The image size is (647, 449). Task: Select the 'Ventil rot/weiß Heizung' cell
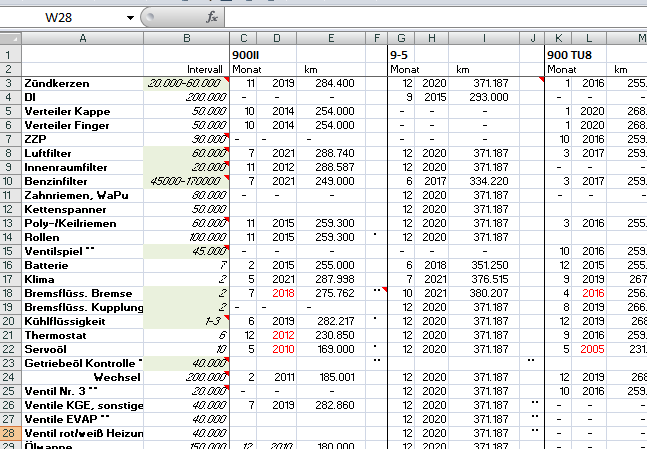click(x=83, y=434)
